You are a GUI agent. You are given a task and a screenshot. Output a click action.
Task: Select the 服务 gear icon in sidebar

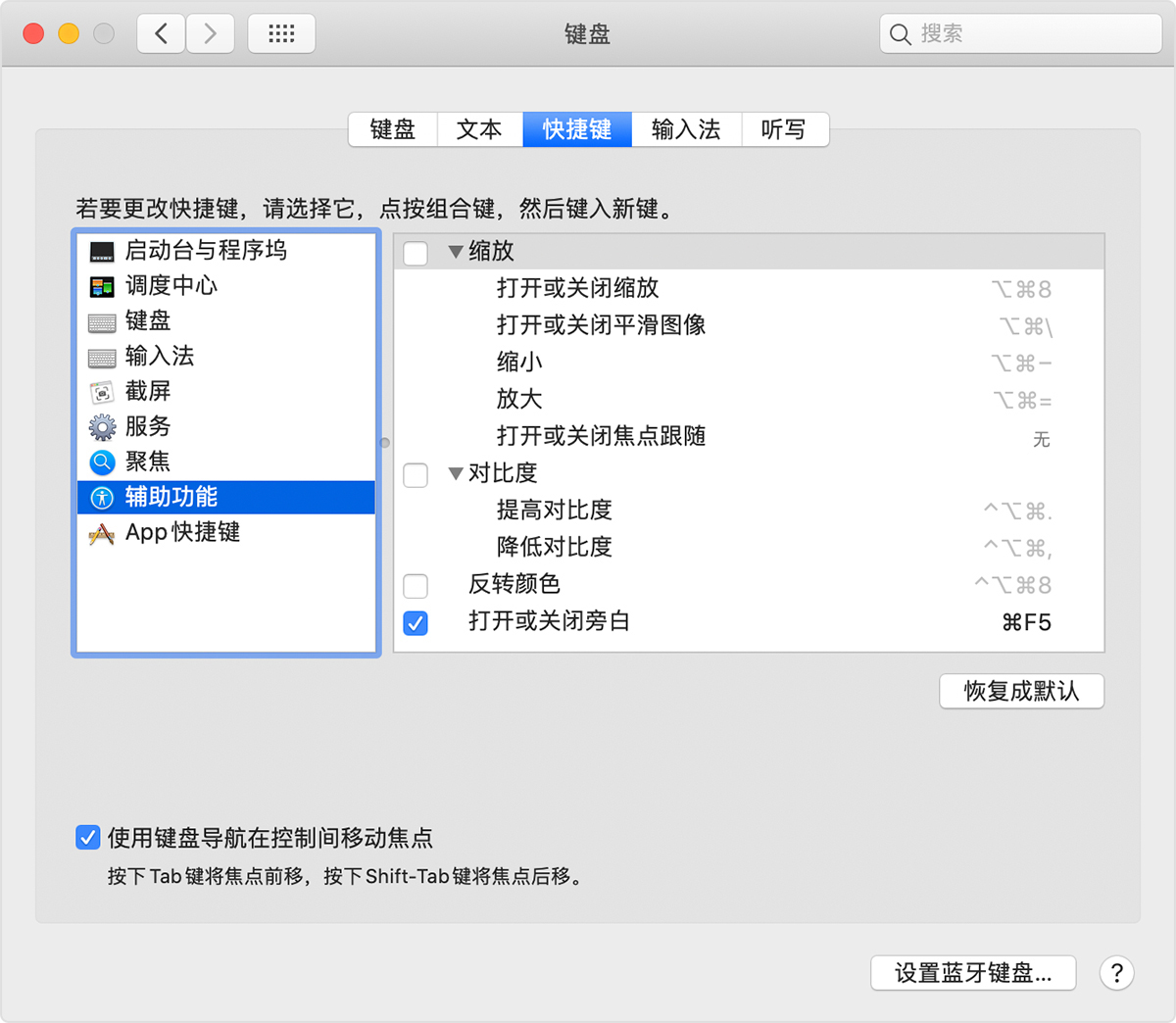[x=103, y=426]
